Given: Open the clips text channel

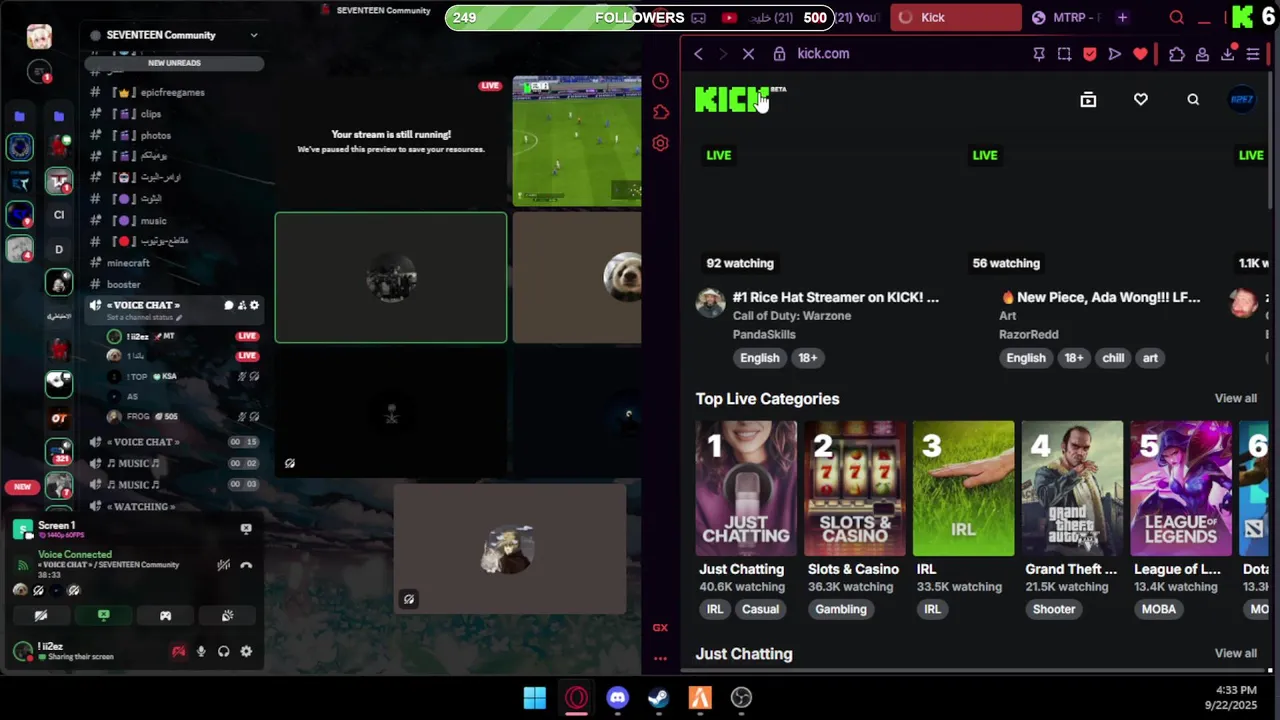Looking at the screenshot, I should click(x=174, y=114).
